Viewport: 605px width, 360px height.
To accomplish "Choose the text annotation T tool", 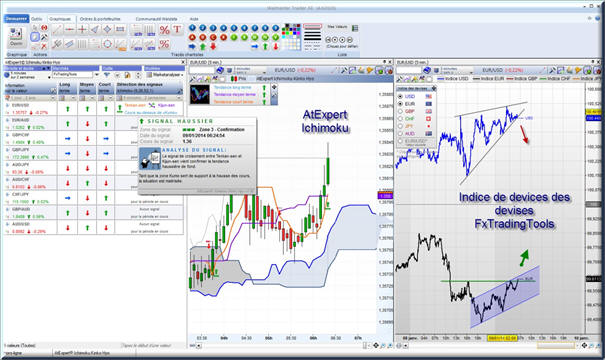I will [177, 30].
